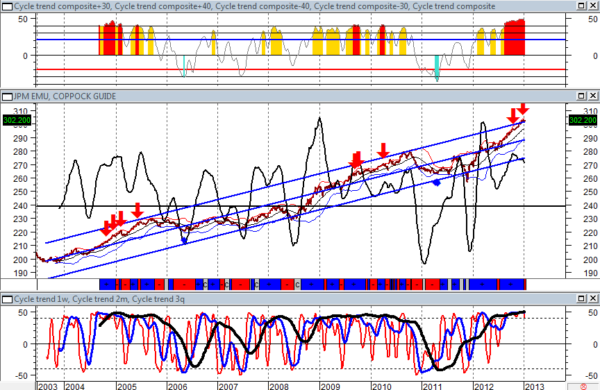Select the 'JPM EMU, COPPOCK GUIDE' title text
This screenshot has width=600, height=390.
point(65,96)
